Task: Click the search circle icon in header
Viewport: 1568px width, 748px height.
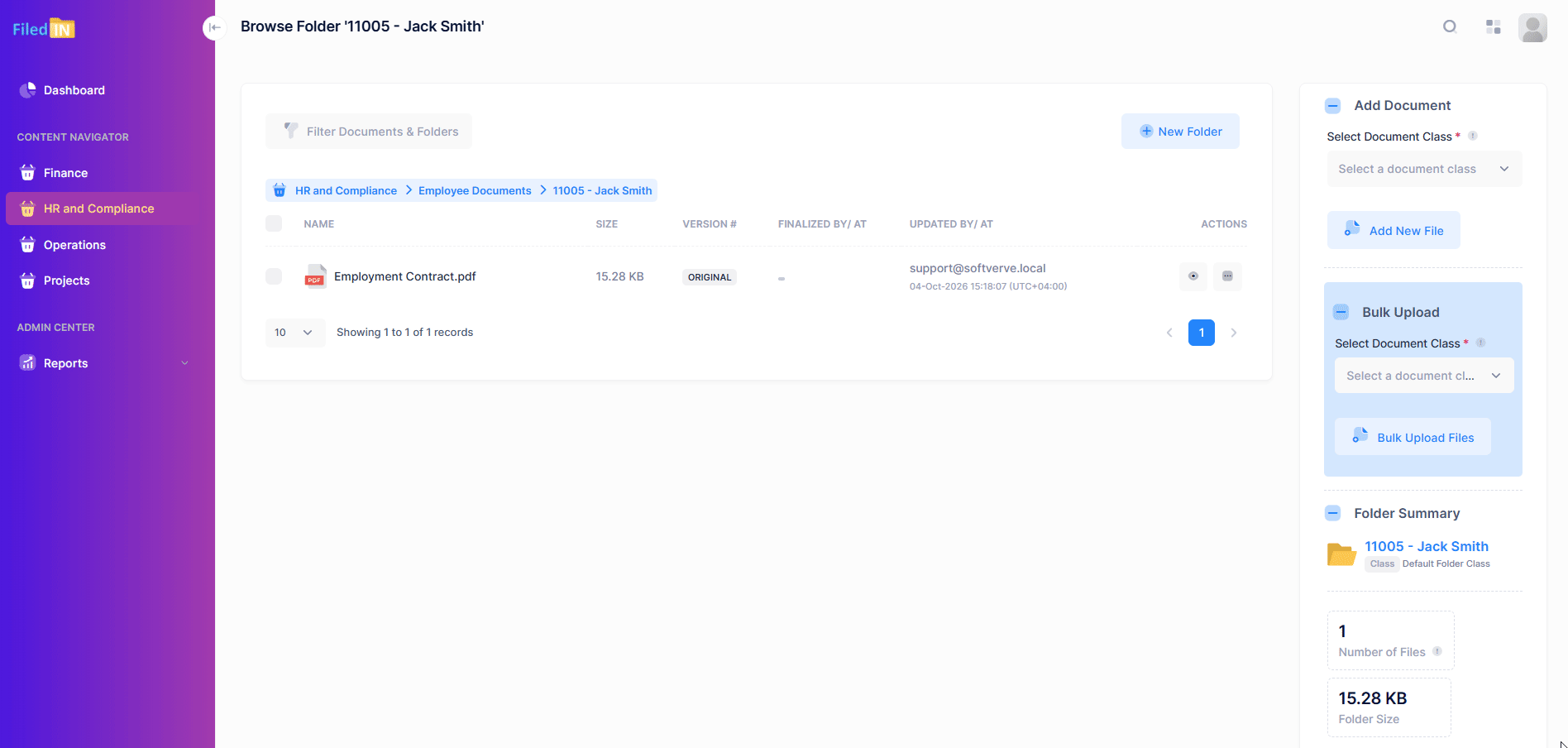Action: [1450, 26]
